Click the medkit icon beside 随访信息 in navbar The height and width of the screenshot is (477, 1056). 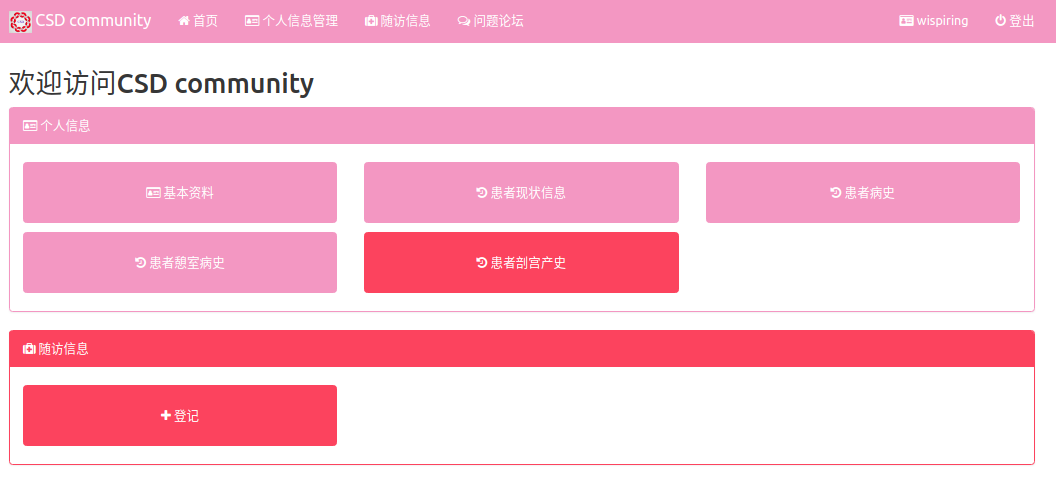(371, 21)
